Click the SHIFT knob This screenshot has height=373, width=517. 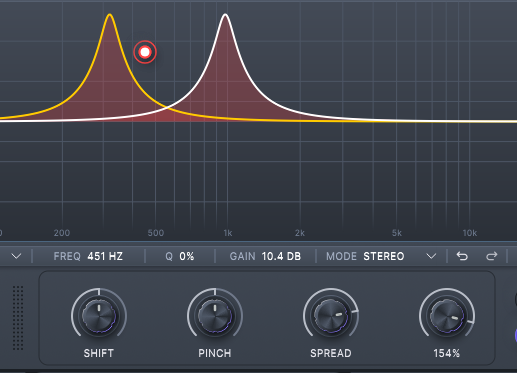pyautogui.click(x=99, y=315)
